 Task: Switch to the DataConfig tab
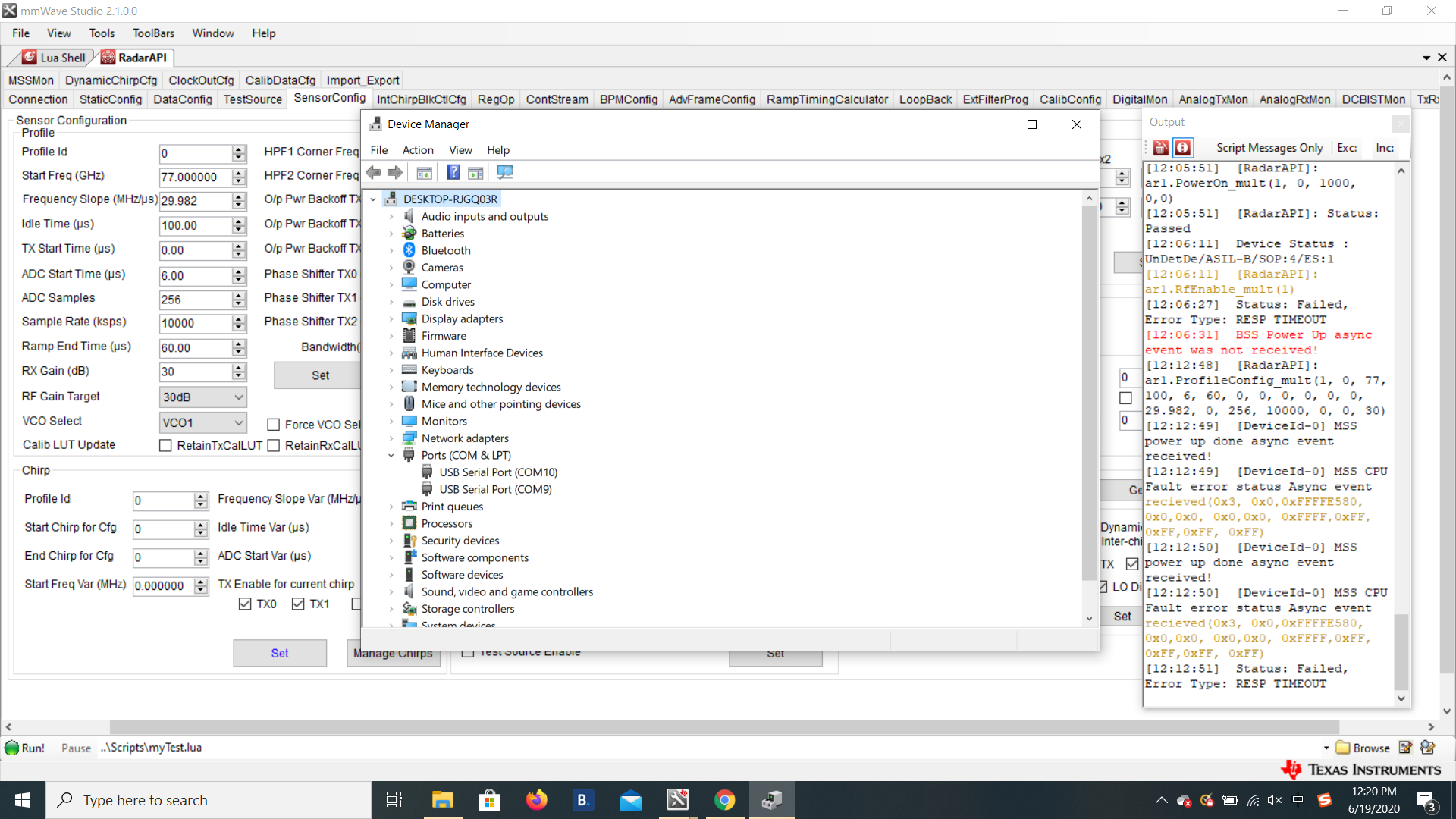click(183, 99)
